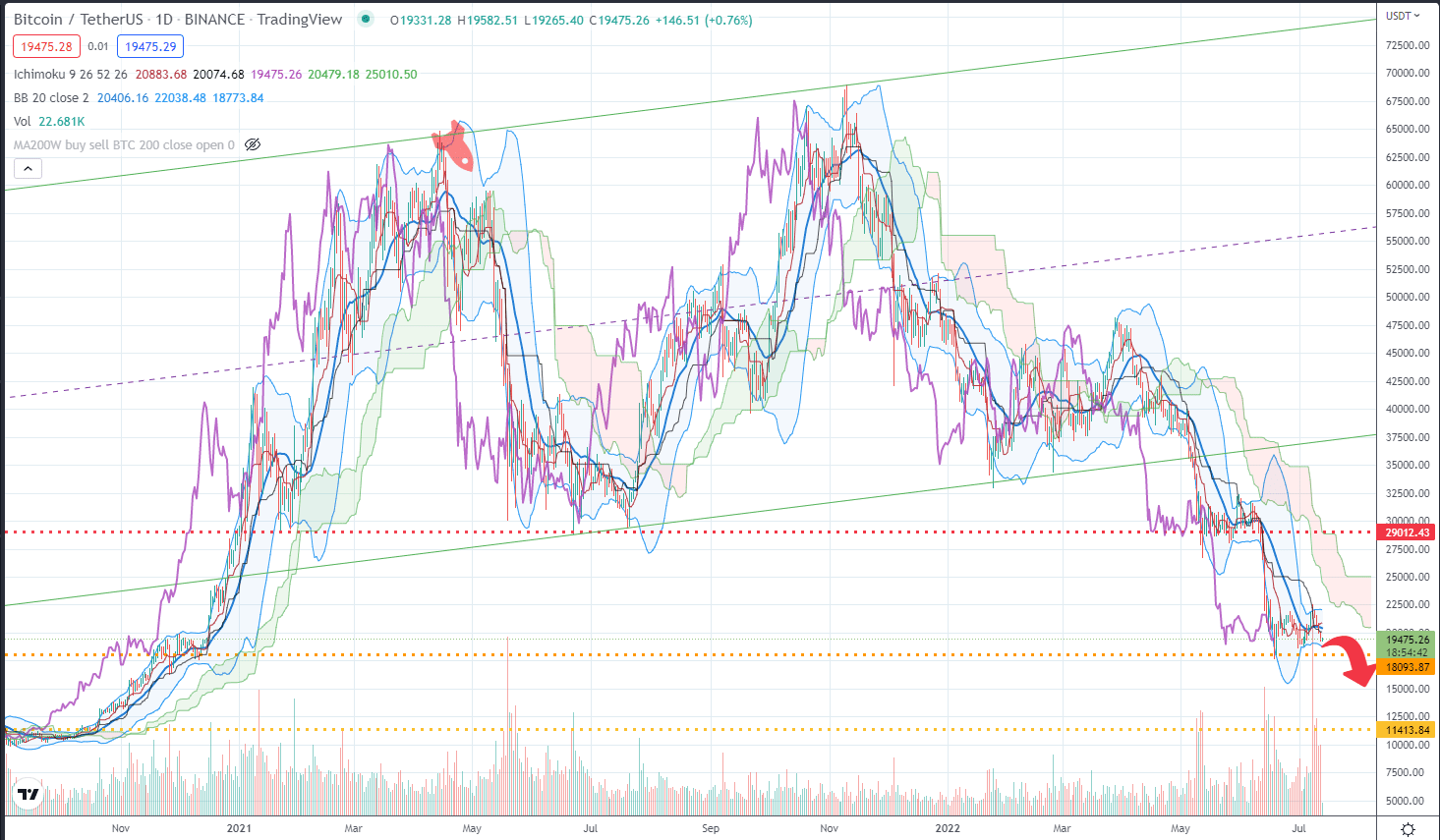Click the green current price label 19475.26

(x=1408, y=640)
